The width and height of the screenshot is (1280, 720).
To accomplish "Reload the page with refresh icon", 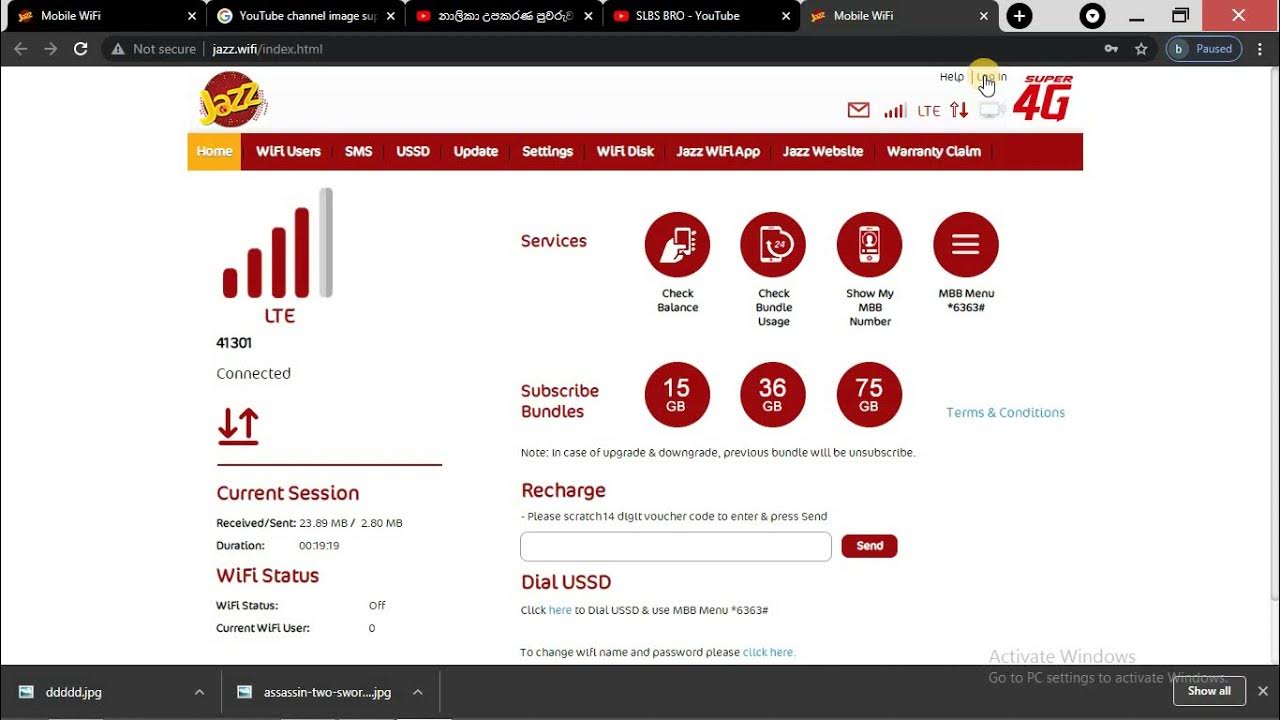I will pyautogui.click(x=81, y=48).
